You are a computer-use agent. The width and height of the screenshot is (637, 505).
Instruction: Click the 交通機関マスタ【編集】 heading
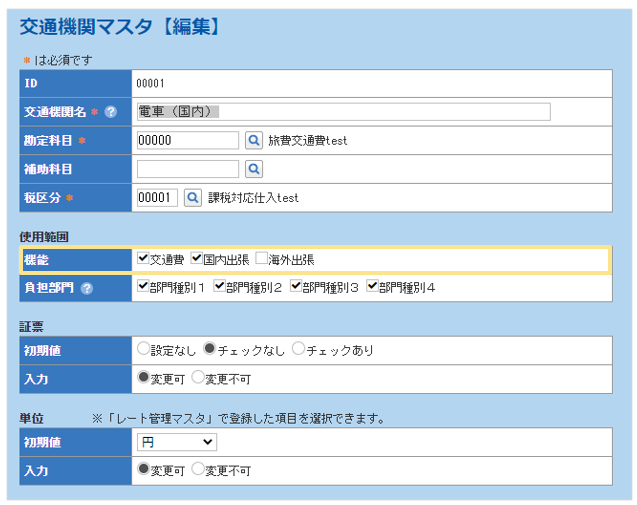point(121,27)
